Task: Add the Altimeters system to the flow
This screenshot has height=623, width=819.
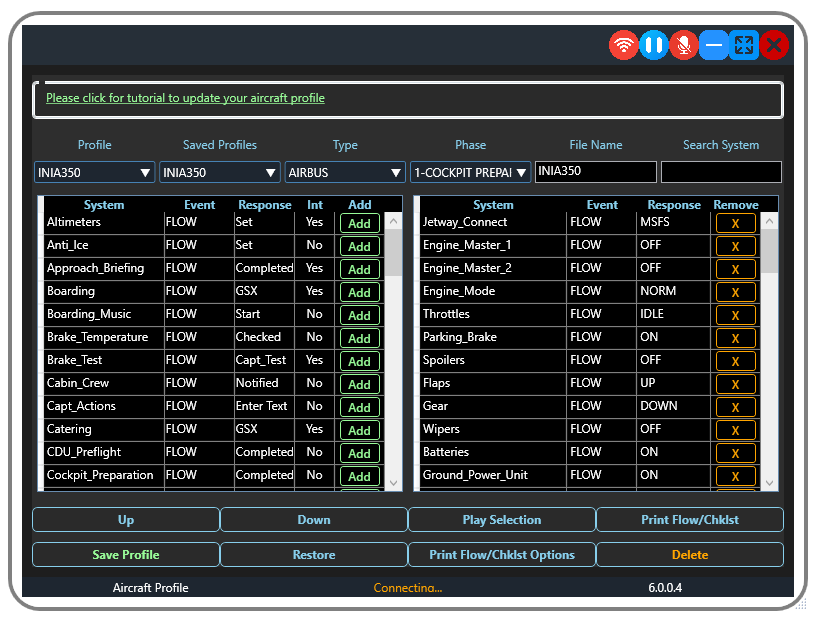Action: (359, 224)
